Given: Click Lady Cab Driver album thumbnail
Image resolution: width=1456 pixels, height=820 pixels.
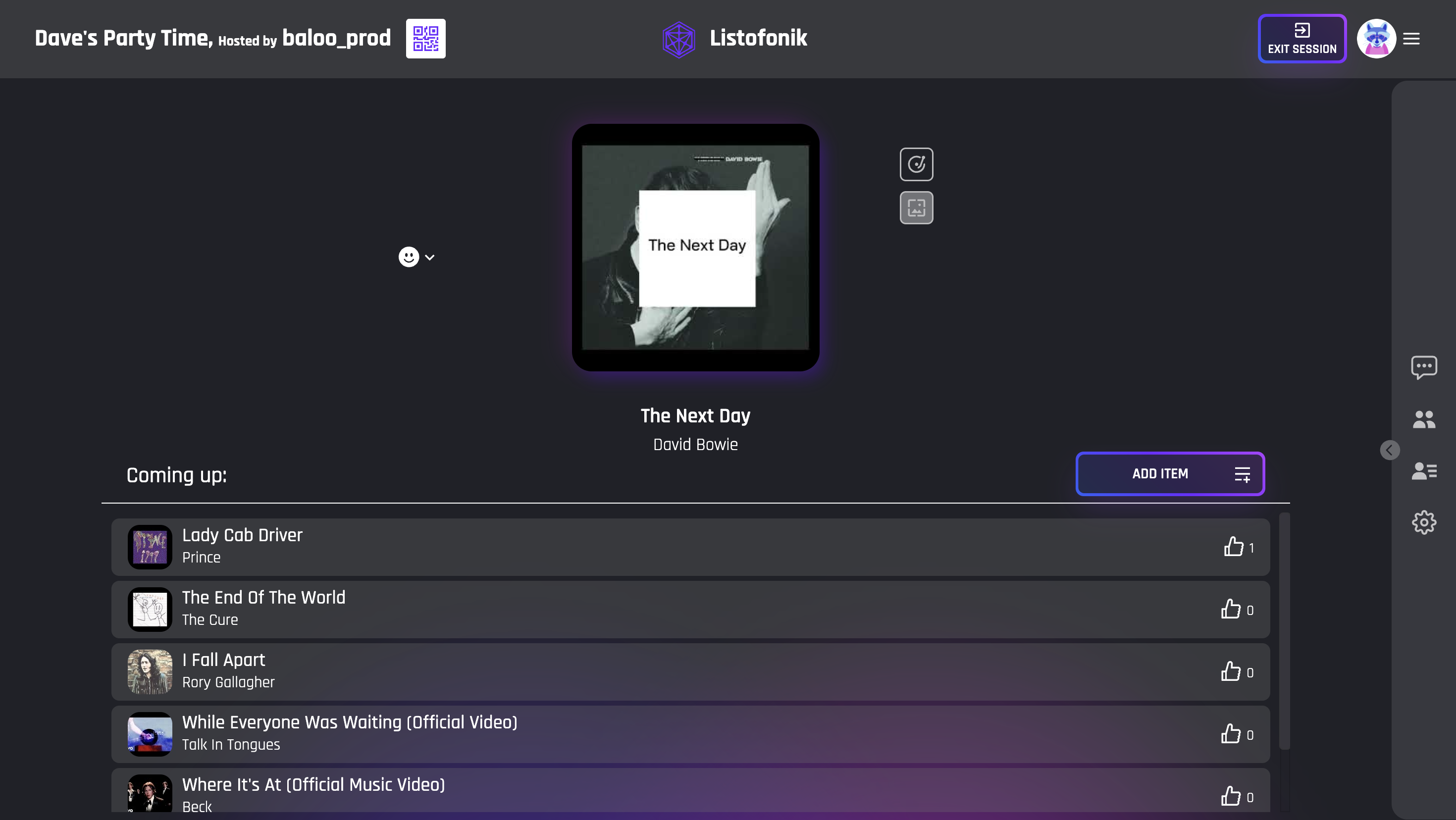Looking at the screenshot, I should (x=150, y=547).
